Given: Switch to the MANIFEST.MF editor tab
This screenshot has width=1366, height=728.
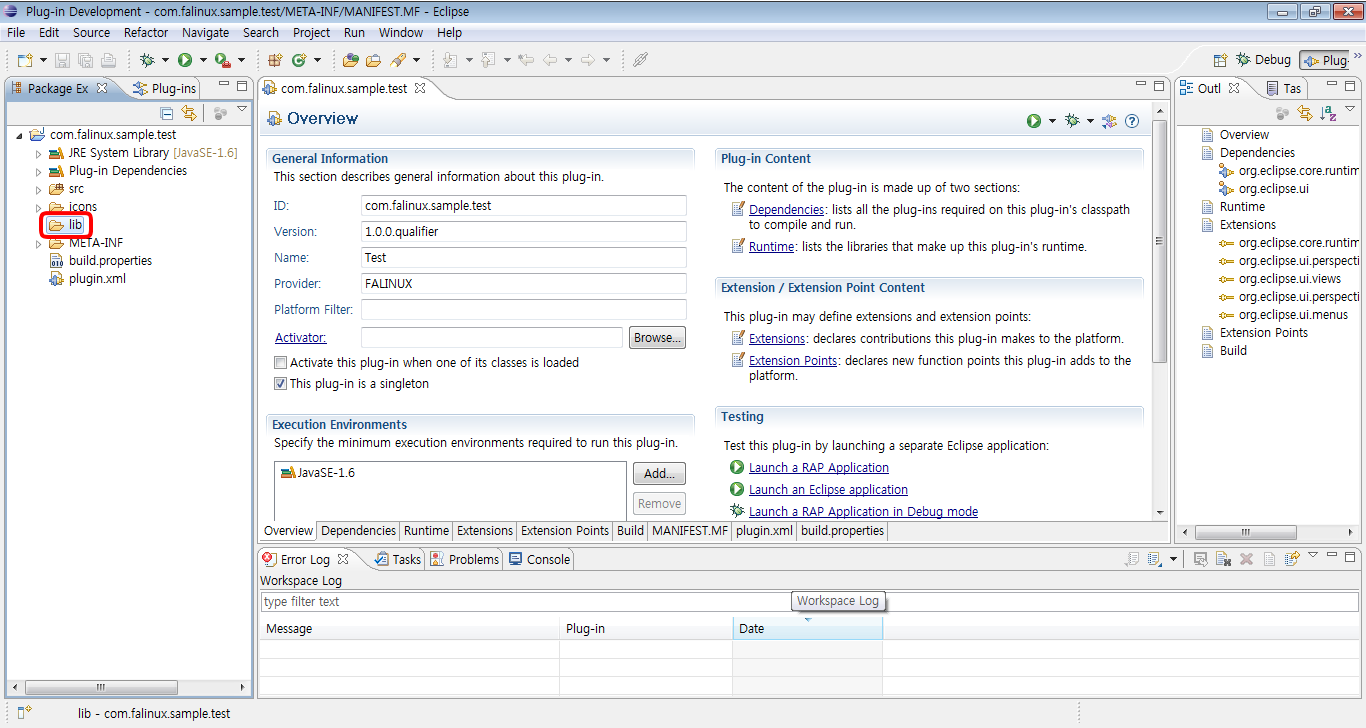Looking at the screenshot, I should (x=690, y=531).
